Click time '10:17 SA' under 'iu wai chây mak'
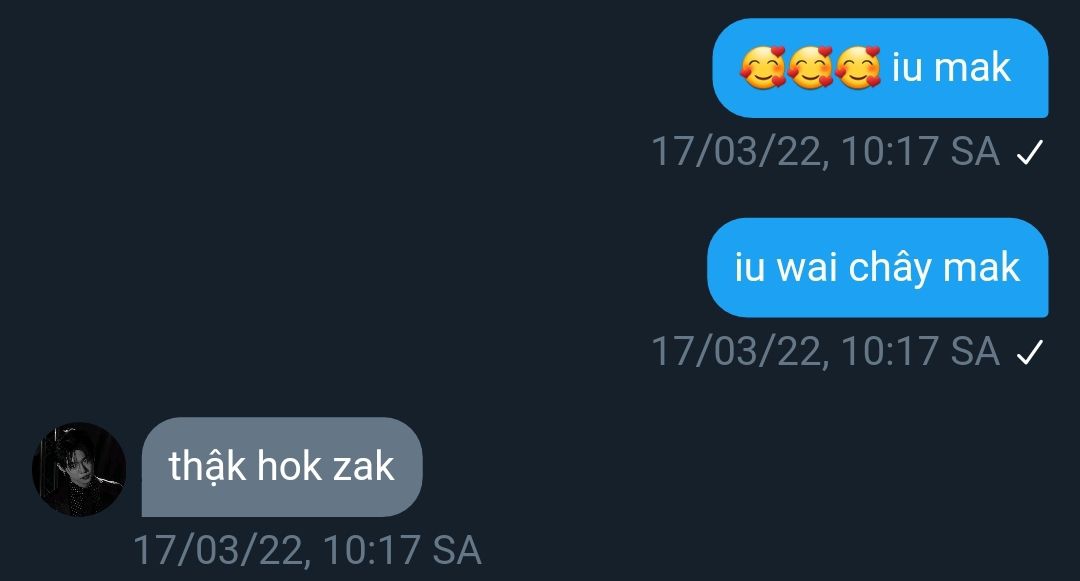The width and height of the screenshot is (1080, 581). 920,351
